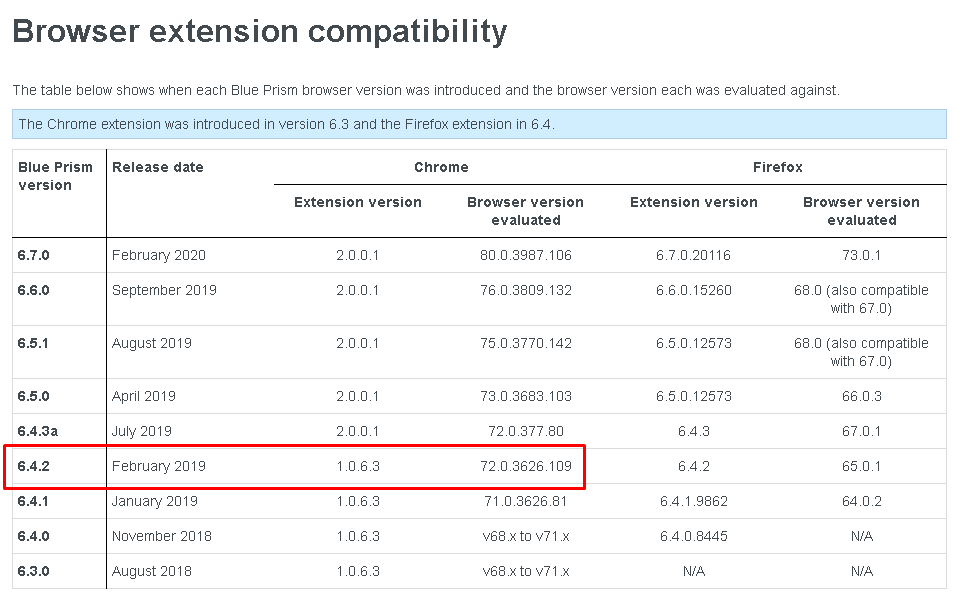Click Firefox browser version '73.0.1'
The image size is (964, 597).
861,255
